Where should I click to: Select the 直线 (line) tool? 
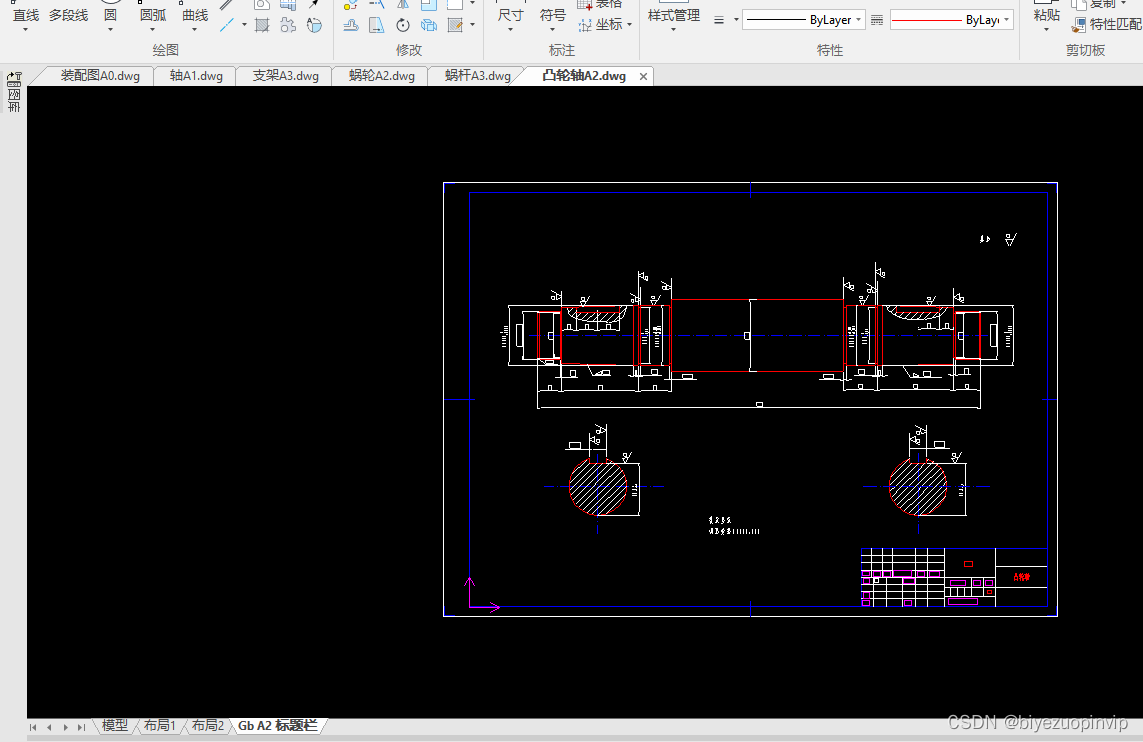[x=26, y=15]
